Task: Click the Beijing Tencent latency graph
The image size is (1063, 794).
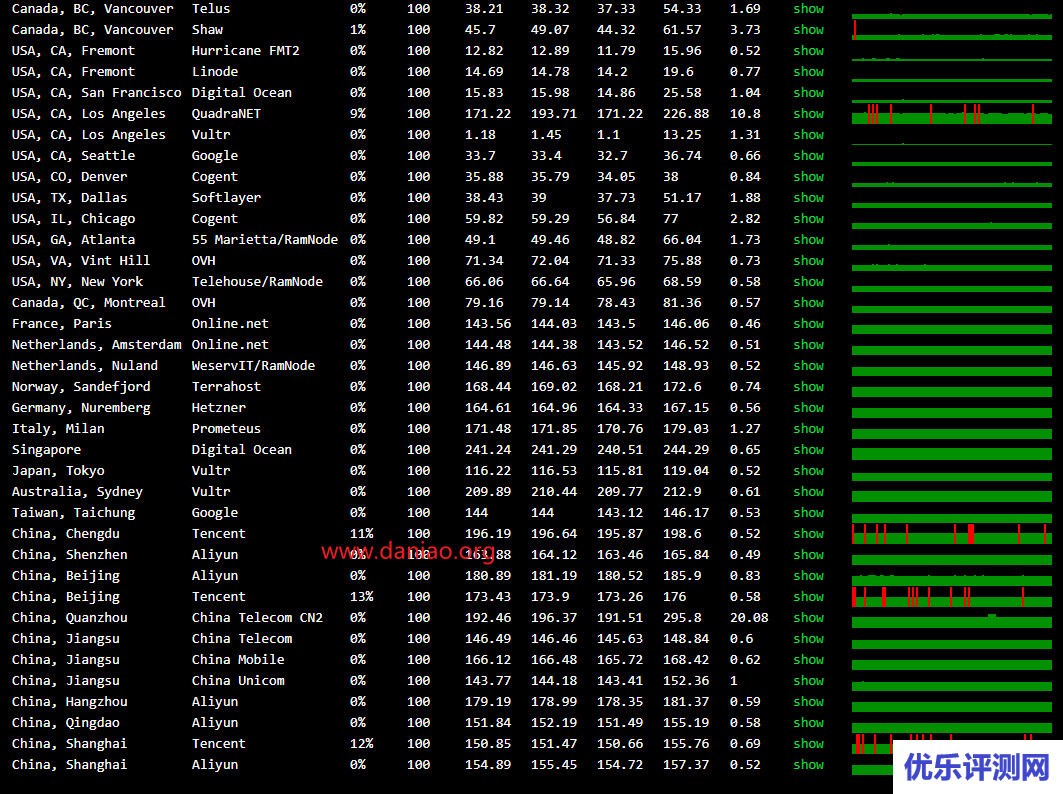Action: (951, 598)
